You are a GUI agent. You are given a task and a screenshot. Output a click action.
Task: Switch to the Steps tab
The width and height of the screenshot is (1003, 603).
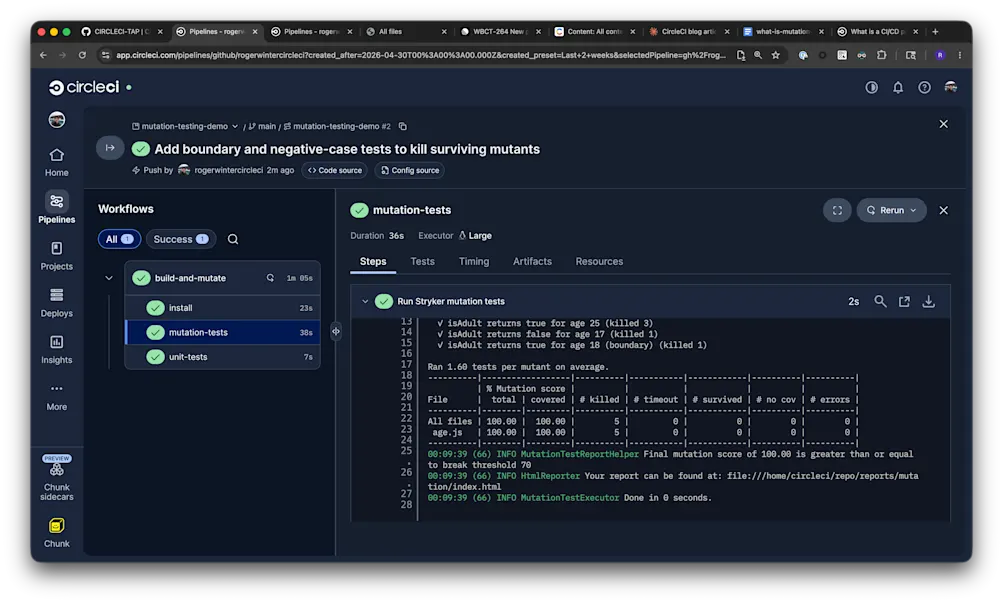tap(373, 262)
